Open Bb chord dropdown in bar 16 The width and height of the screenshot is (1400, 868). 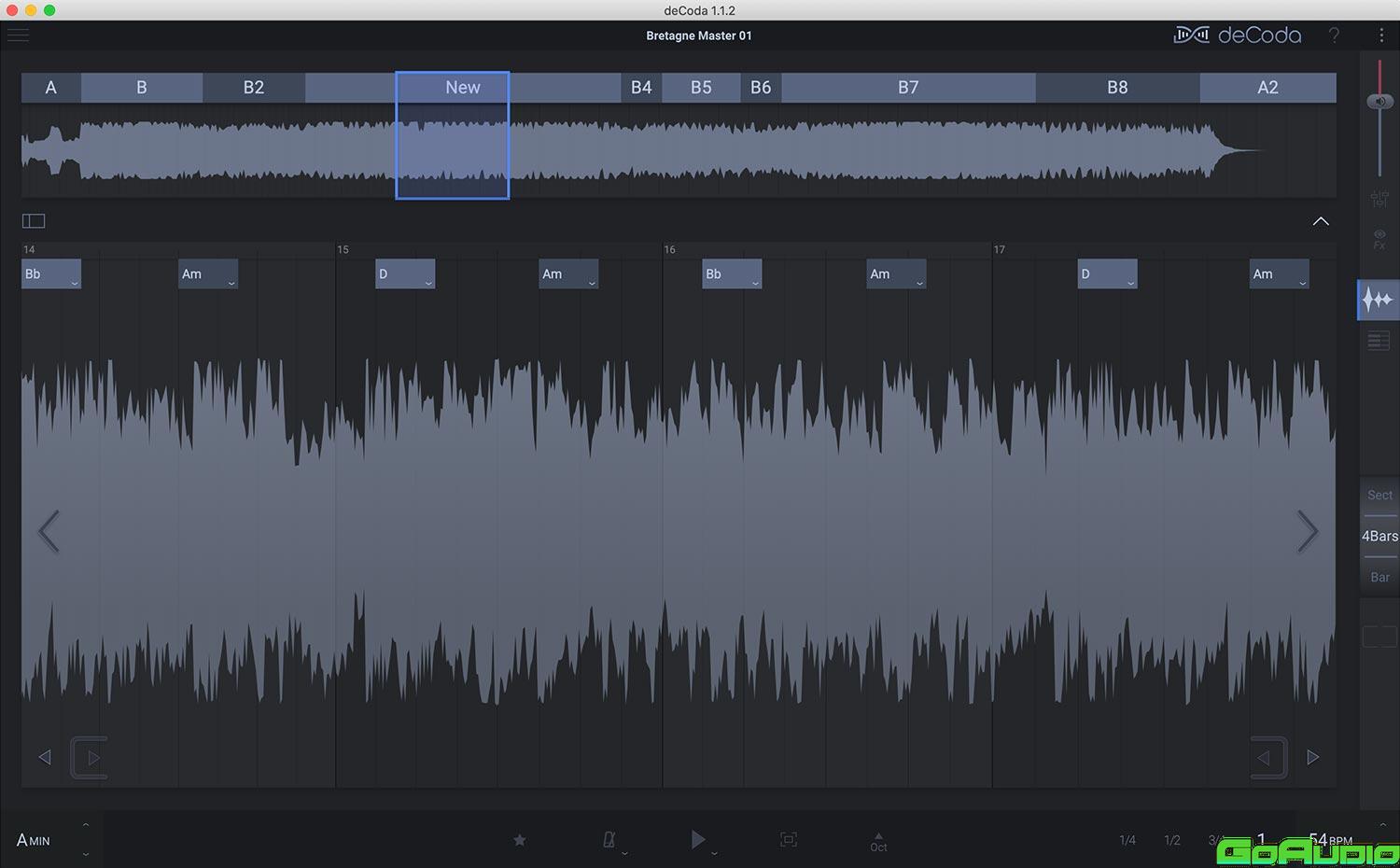click(x=755, y=283)
